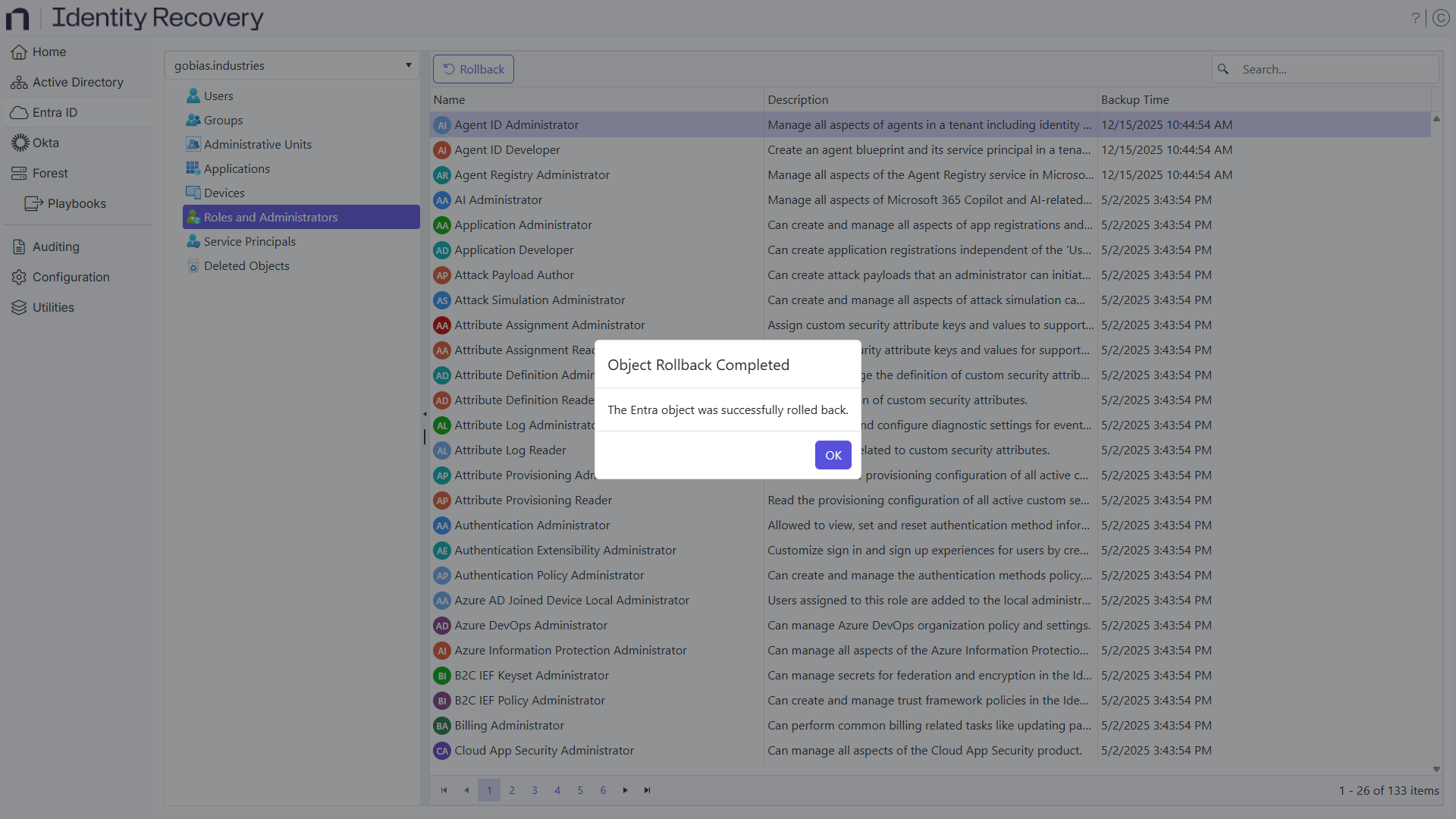Select Service Principals in the tree
Image resolution: width=1456 pixels, height=819 pixels.
[x=249, y=241]
